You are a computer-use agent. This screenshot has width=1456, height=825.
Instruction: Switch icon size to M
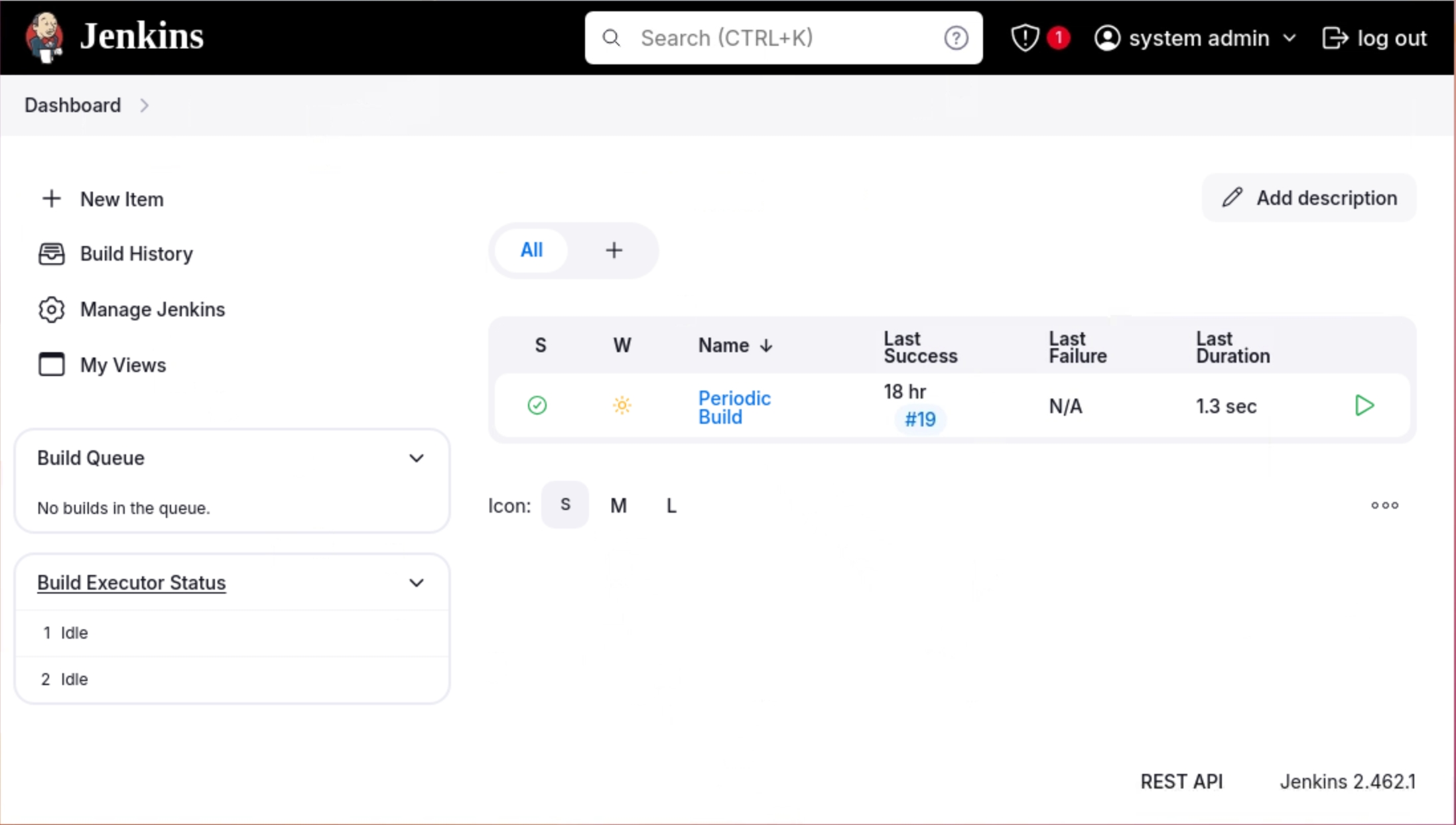pos(618,506)
